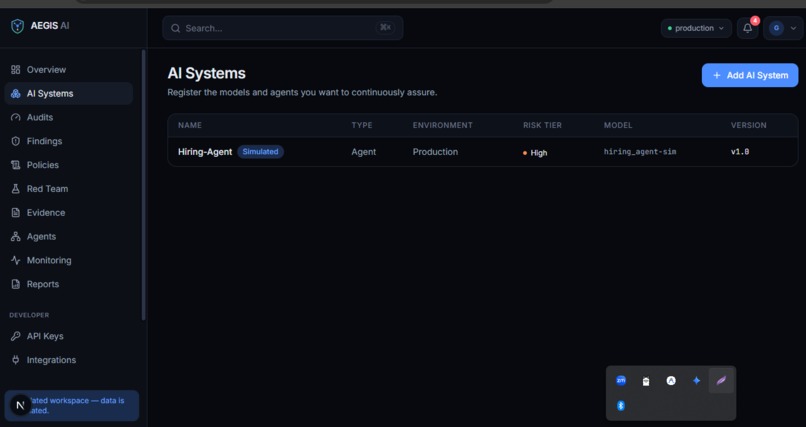Click the simulated workspace notice banner
The image size is (806, 427).
click(72, 405)
